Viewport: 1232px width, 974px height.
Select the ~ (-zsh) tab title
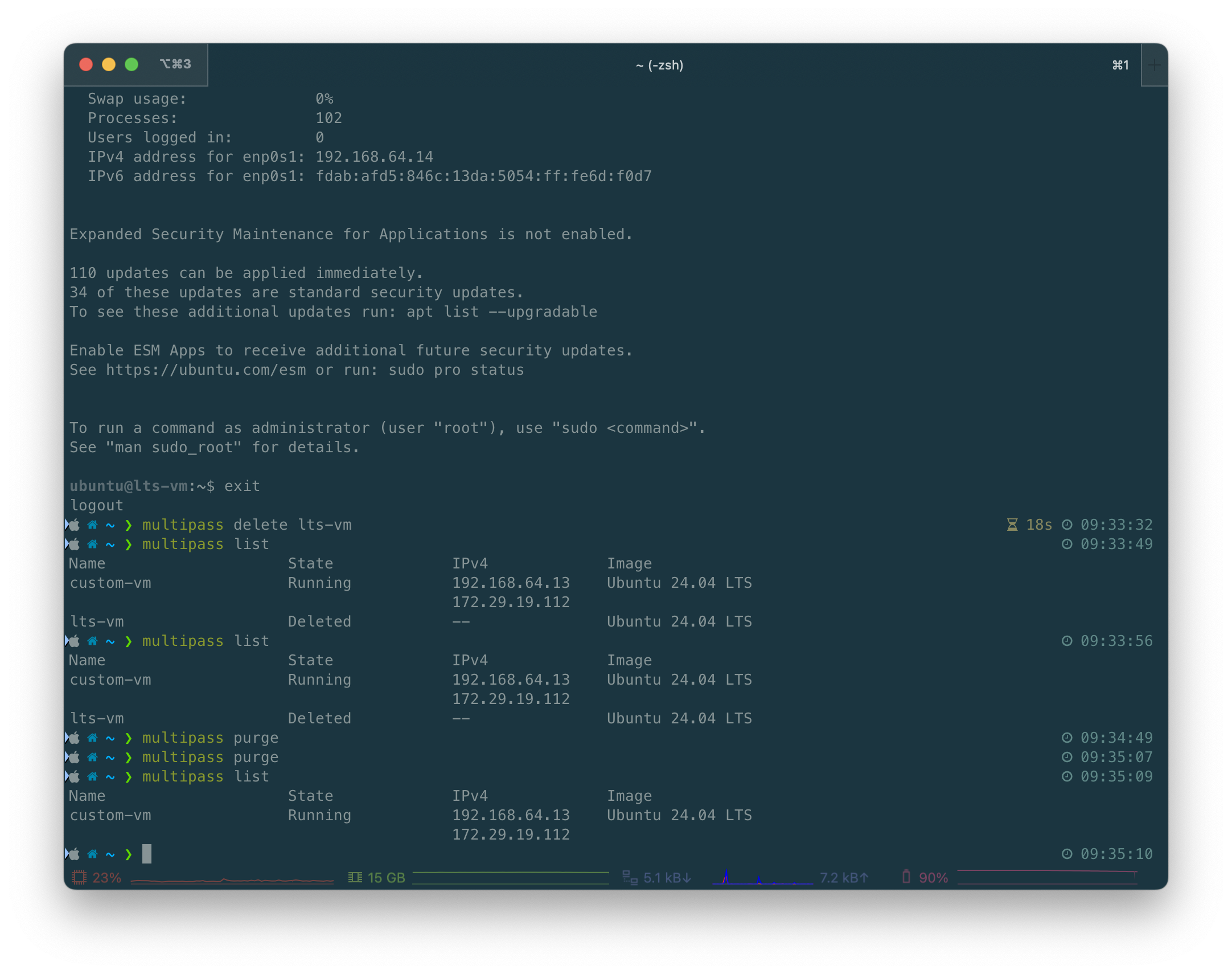coord(659,65)
